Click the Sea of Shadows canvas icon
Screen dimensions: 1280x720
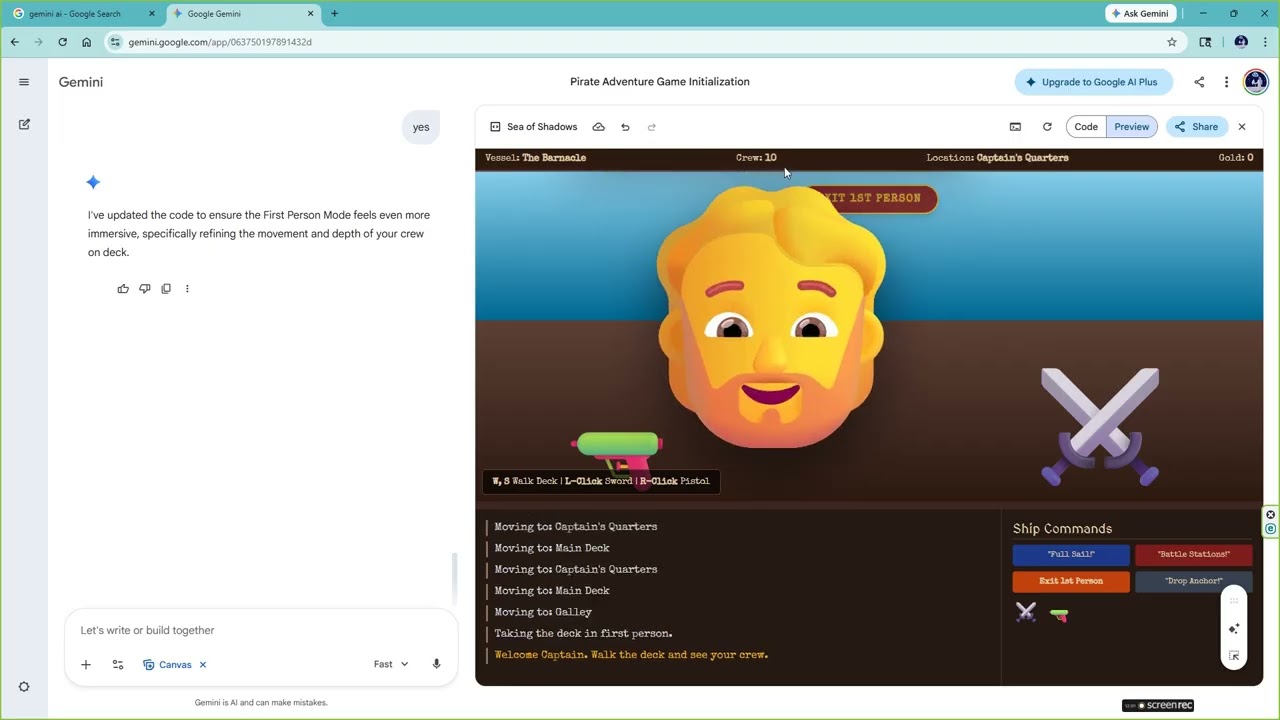[495, 127]
